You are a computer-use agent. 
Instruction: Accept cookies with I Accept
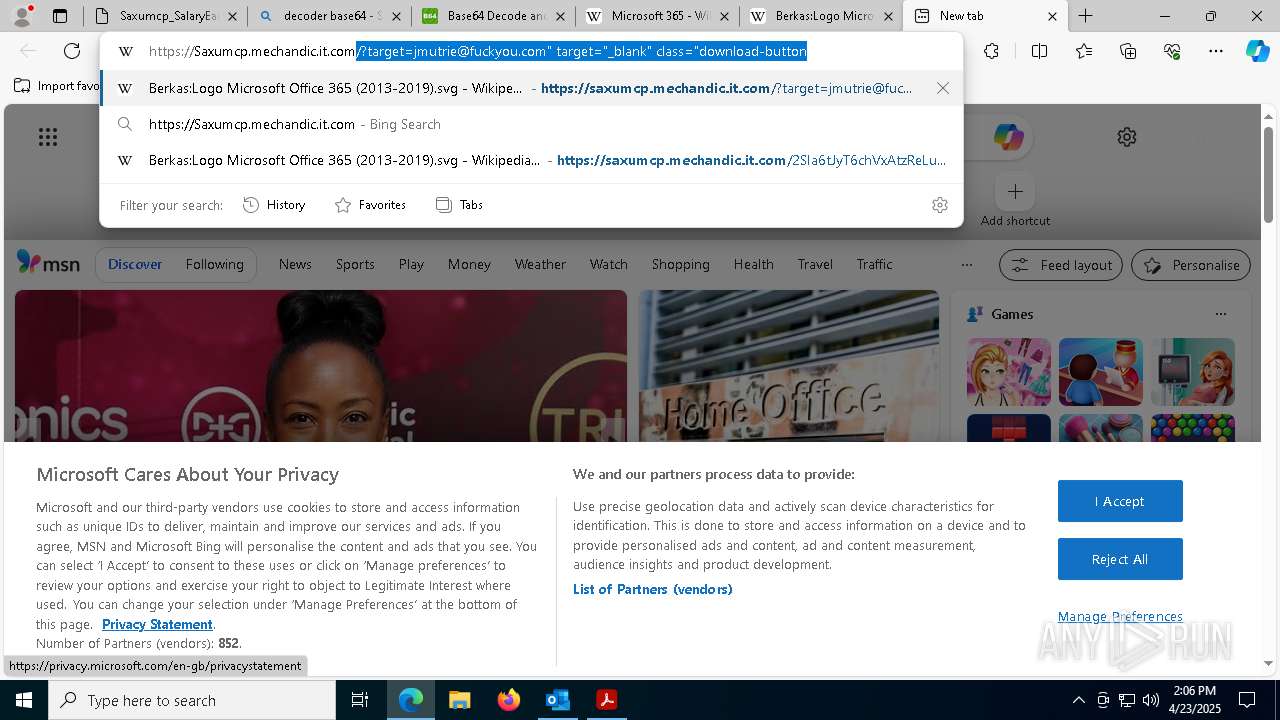click(1120, 501)
